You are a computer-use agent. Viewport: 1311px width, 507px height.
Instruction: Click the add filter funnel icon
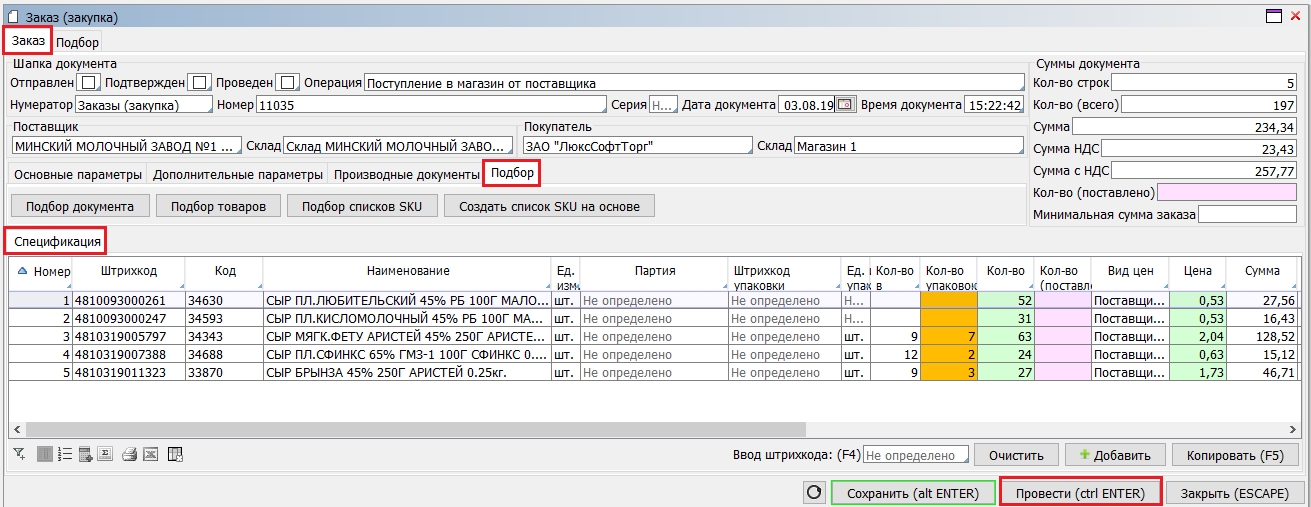[x=19, y=455]
